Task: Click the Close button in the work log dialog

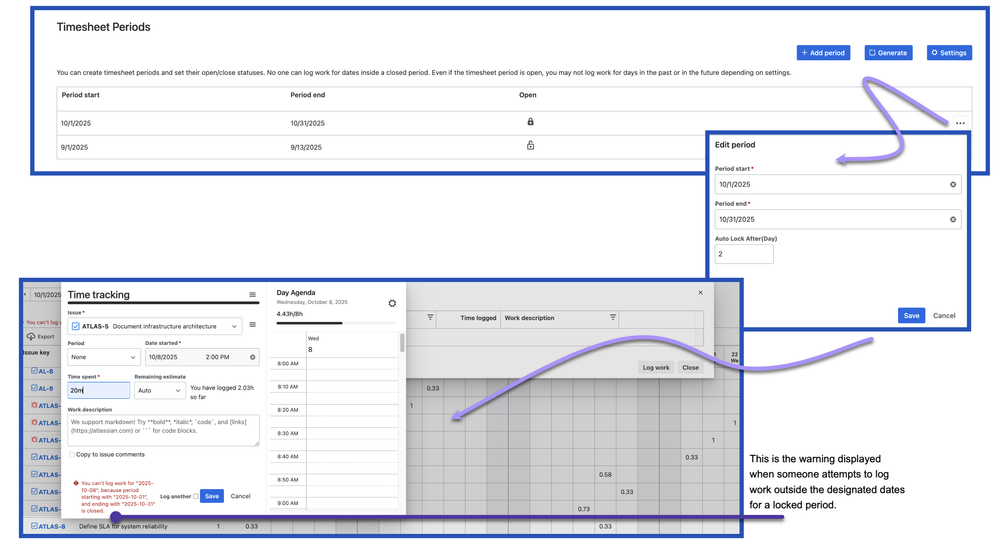Action: point(690,367)
